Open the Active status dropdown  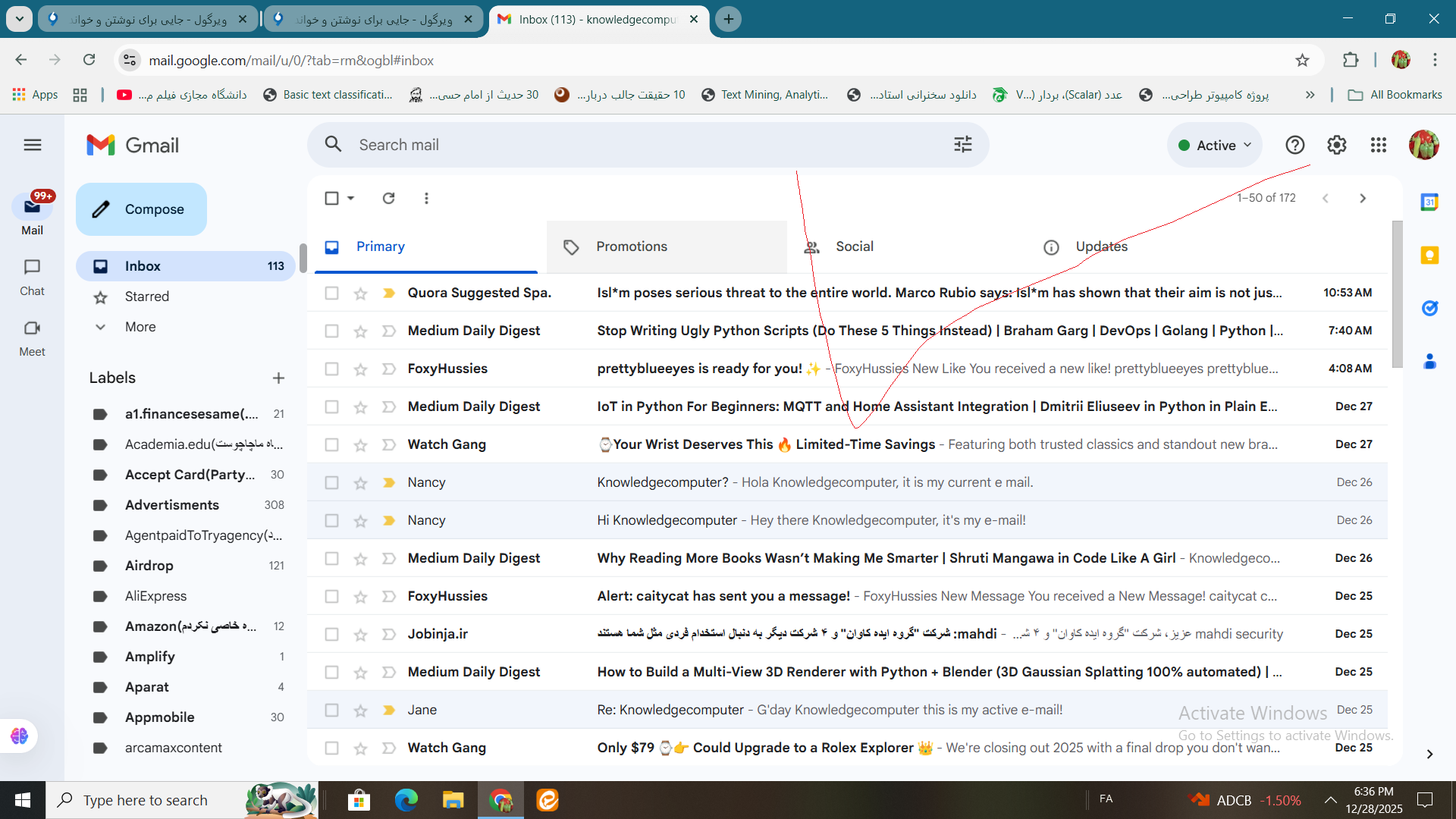pyautogui.click(x=1214, y=145)
